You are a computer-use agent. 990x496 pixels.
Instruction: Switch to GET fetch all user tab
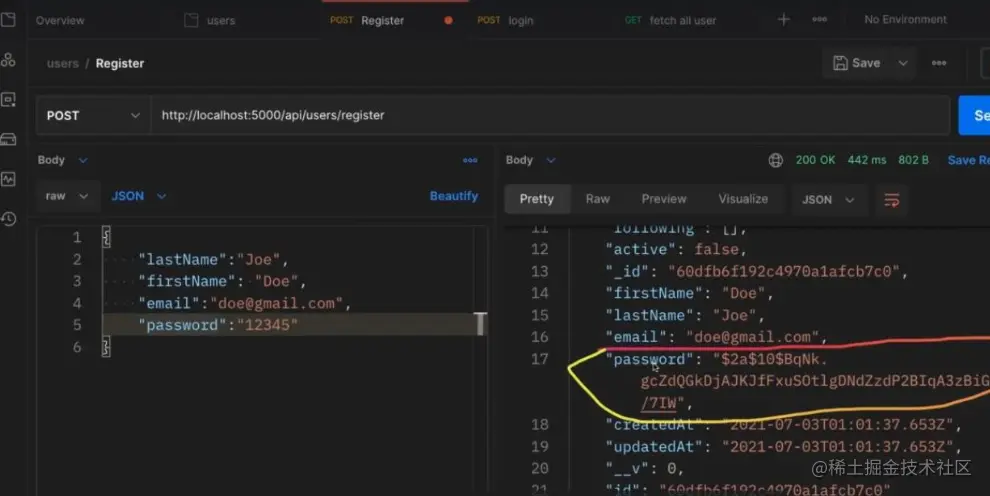coord(671,21)
